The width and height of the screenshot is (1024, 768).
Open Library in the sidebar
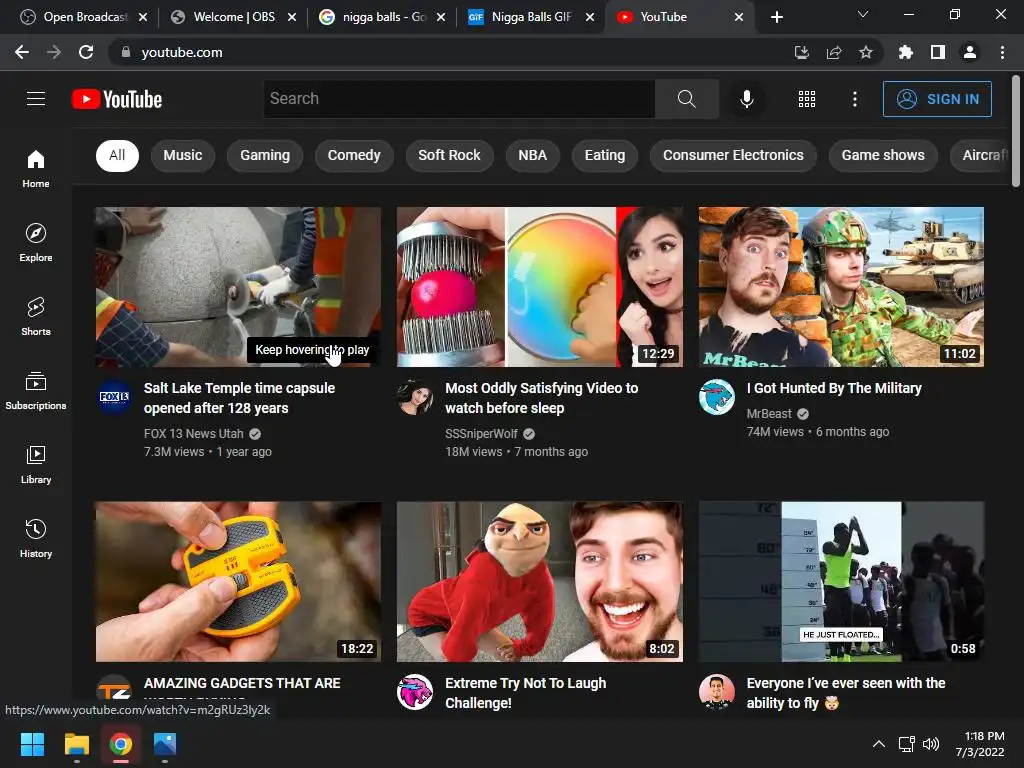coord(36,464)
